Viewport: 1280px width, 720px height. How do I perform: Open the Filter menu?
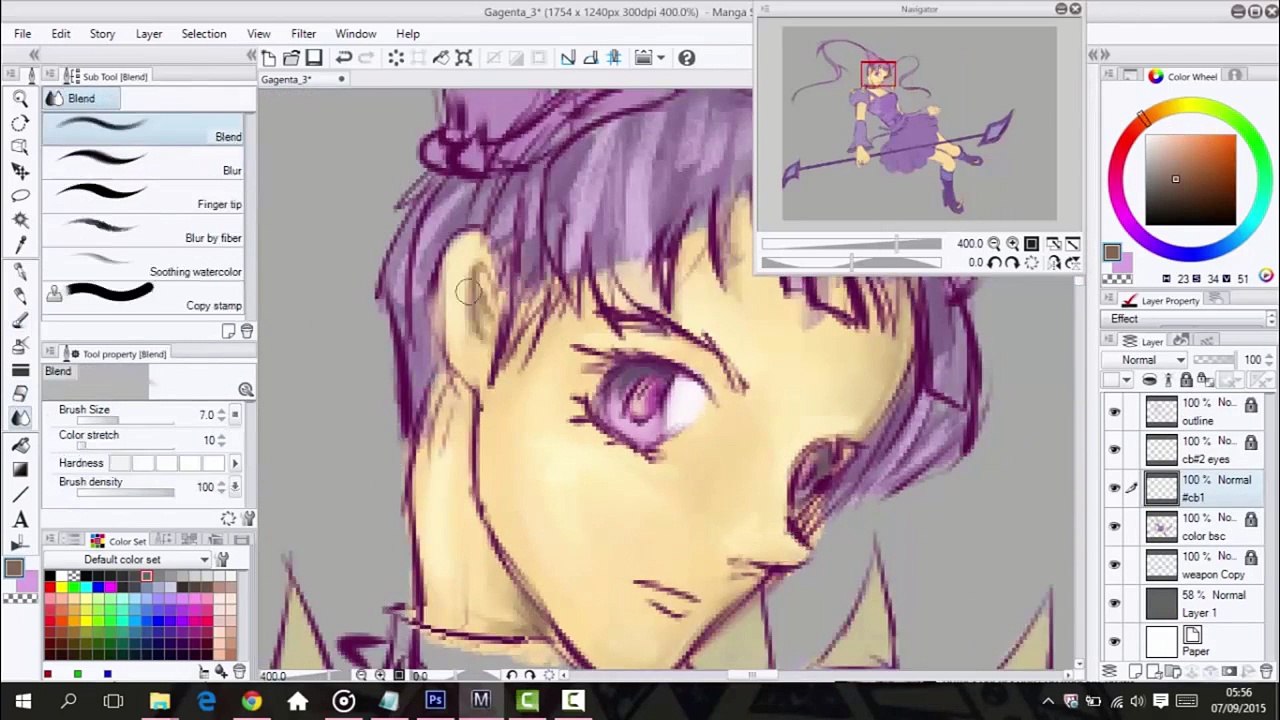coord(303,34)
